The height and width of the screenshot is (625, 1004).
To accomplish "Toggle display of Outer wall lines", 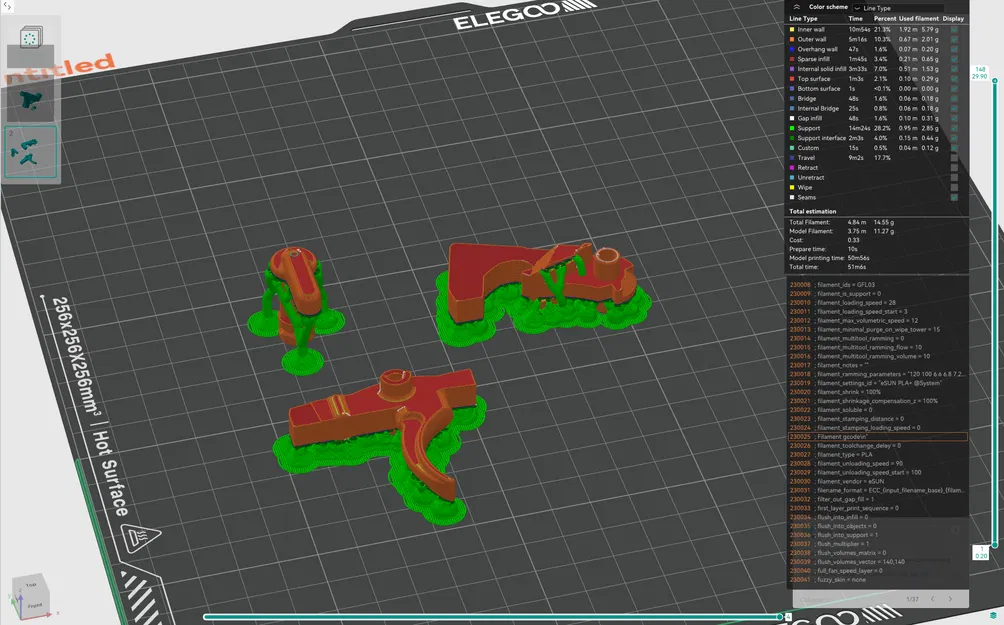I will (x=954, y=39).
